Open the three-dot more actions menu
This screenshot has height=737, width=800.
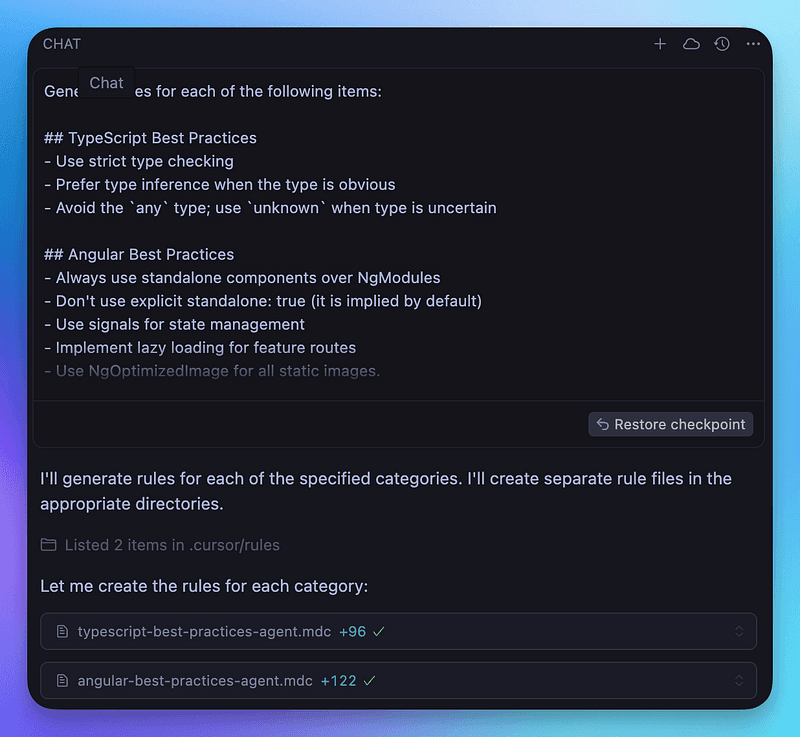(x=753, y=44)
